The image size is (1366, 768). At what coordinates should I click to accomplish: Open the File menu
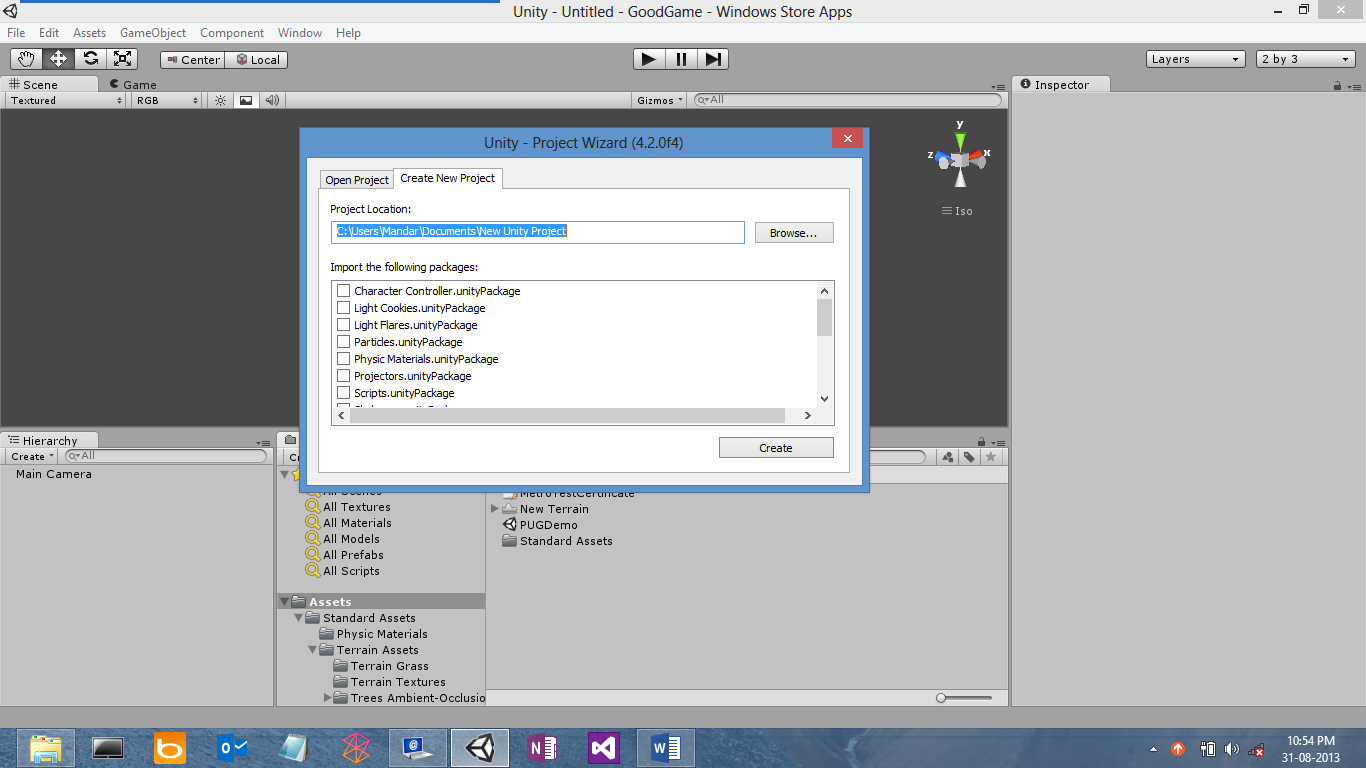[16, 33]
